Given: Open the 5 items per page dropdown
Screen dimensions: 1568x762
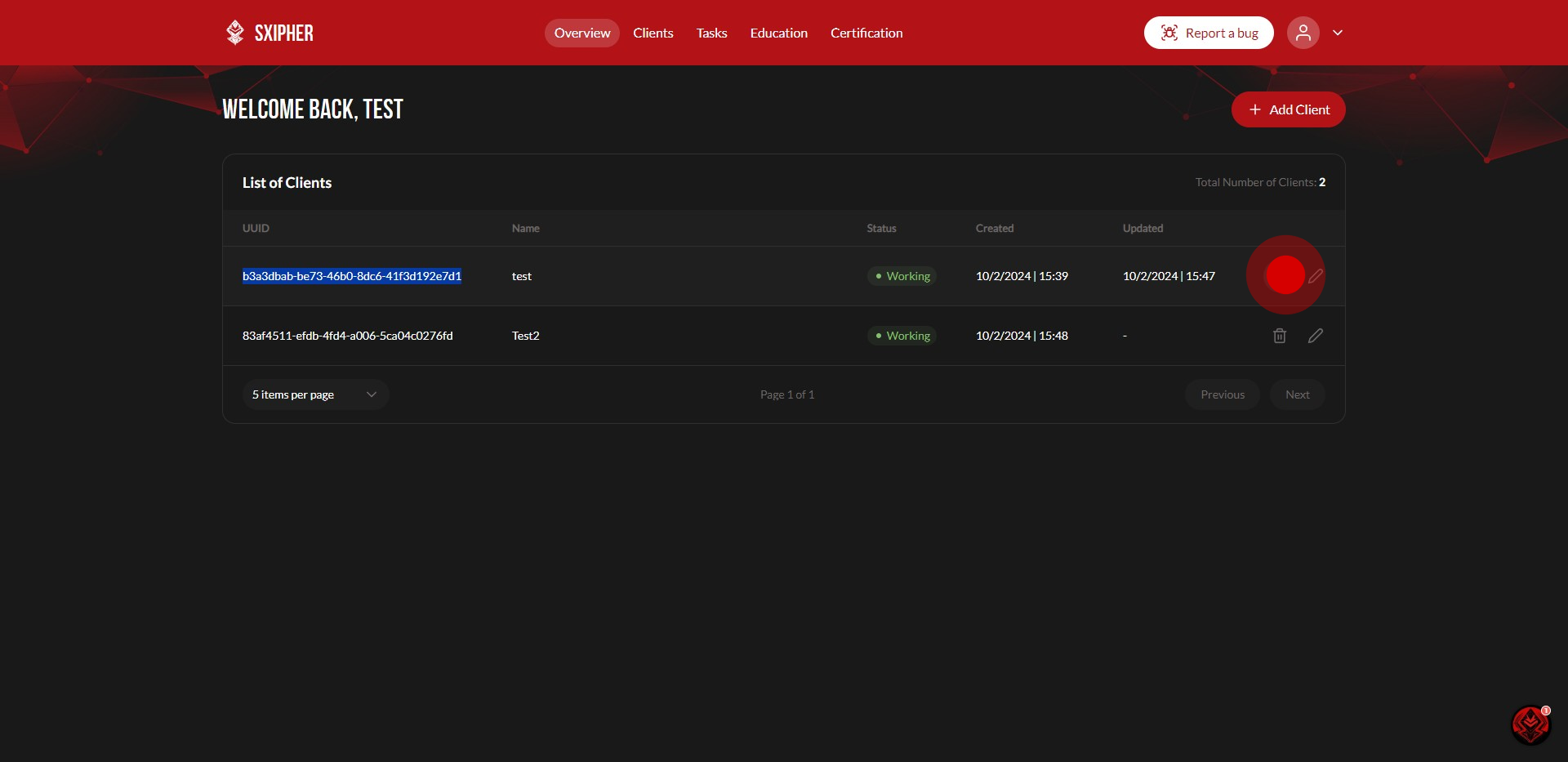Looking at the screenshot, I should [314, 394].
